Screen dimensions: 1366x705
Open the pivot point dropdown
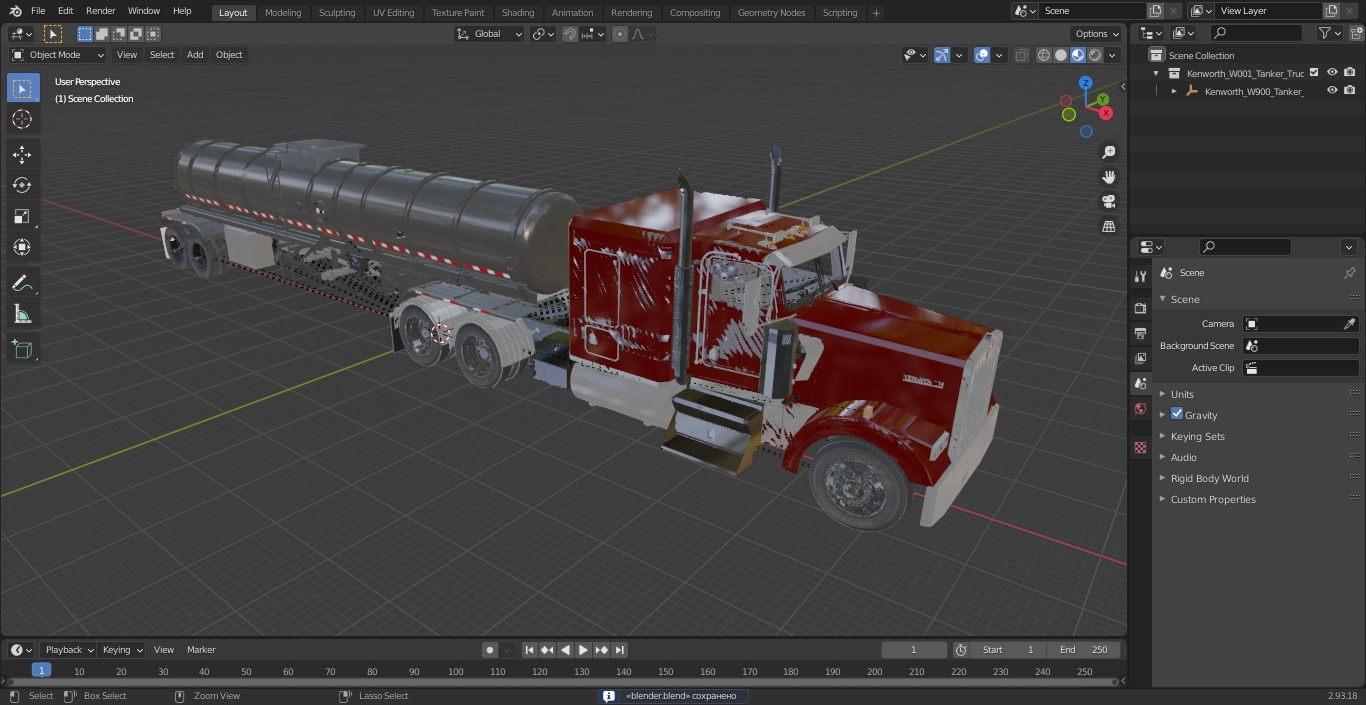point(543,34)
